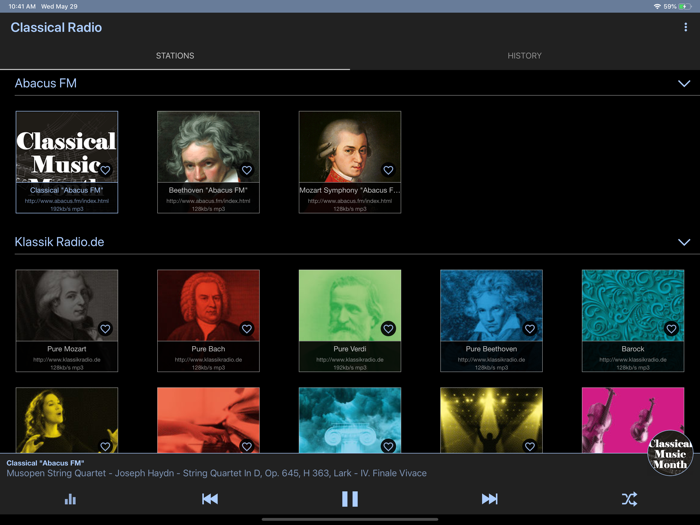
Task: Click the URL under Pure Verdi
Action: pos(350,360)
